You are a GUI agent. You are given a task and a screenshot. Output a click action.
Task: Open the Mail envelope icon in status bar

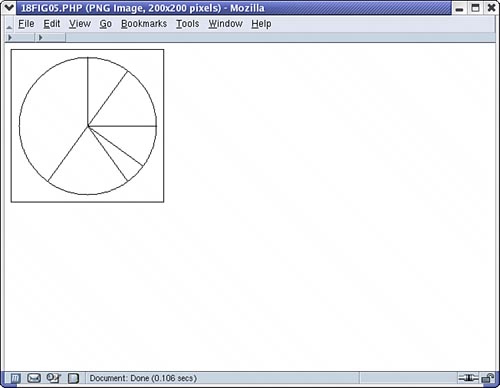coord(34,378)
